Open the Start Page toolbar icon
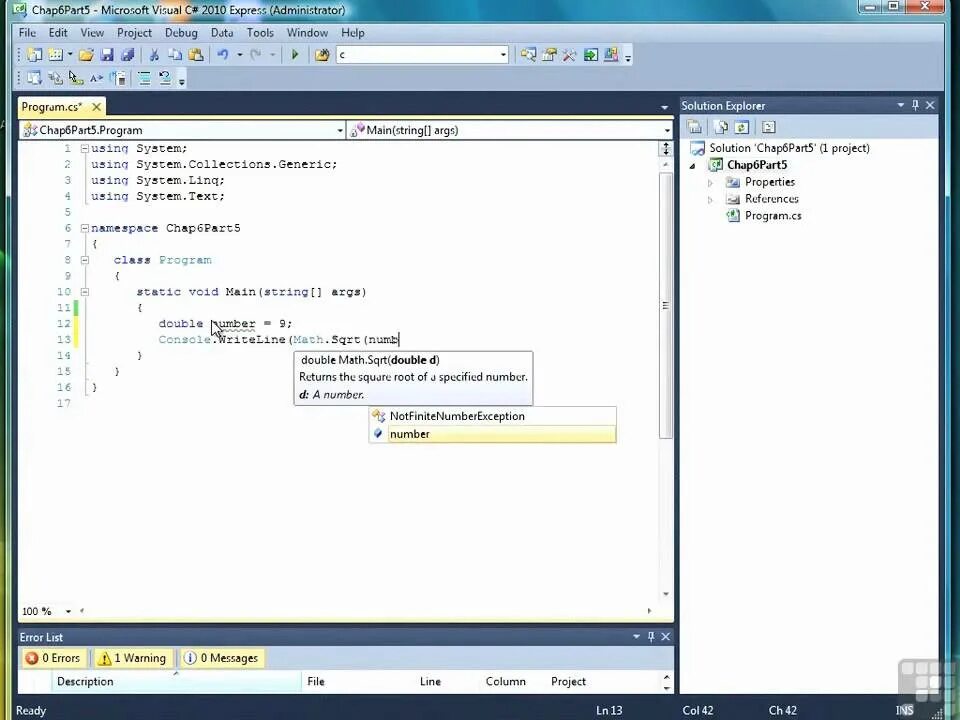This screenshot has height=720, width=960. tap(590, 55)
